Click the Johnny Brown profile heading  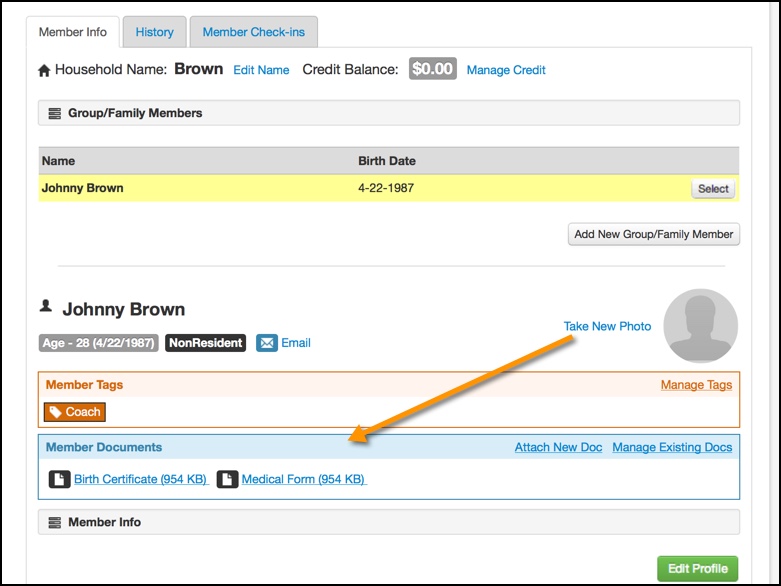coord(124,309)
